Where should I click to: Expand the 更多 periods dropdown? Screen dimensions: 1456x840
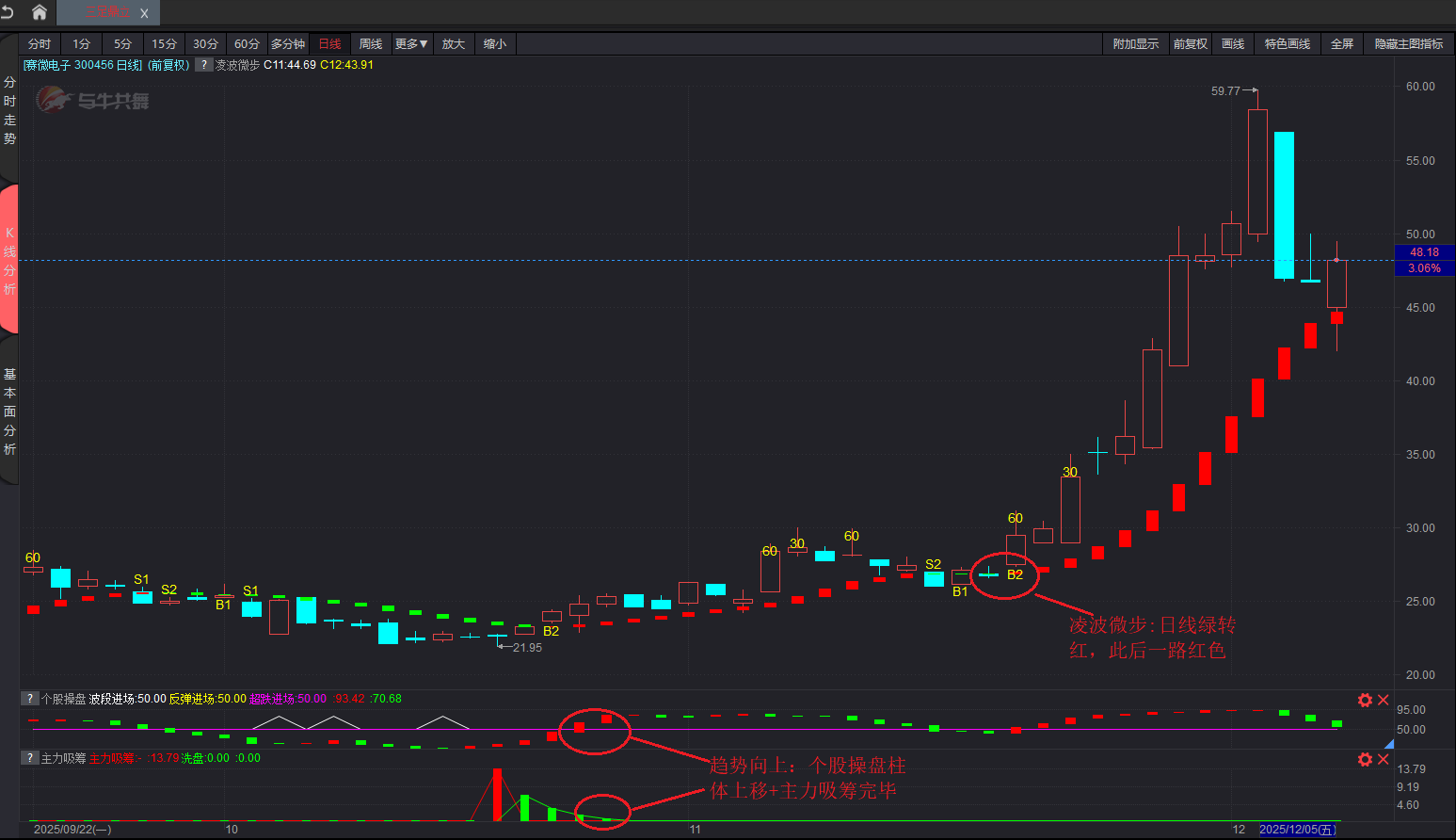pos(411,44)
